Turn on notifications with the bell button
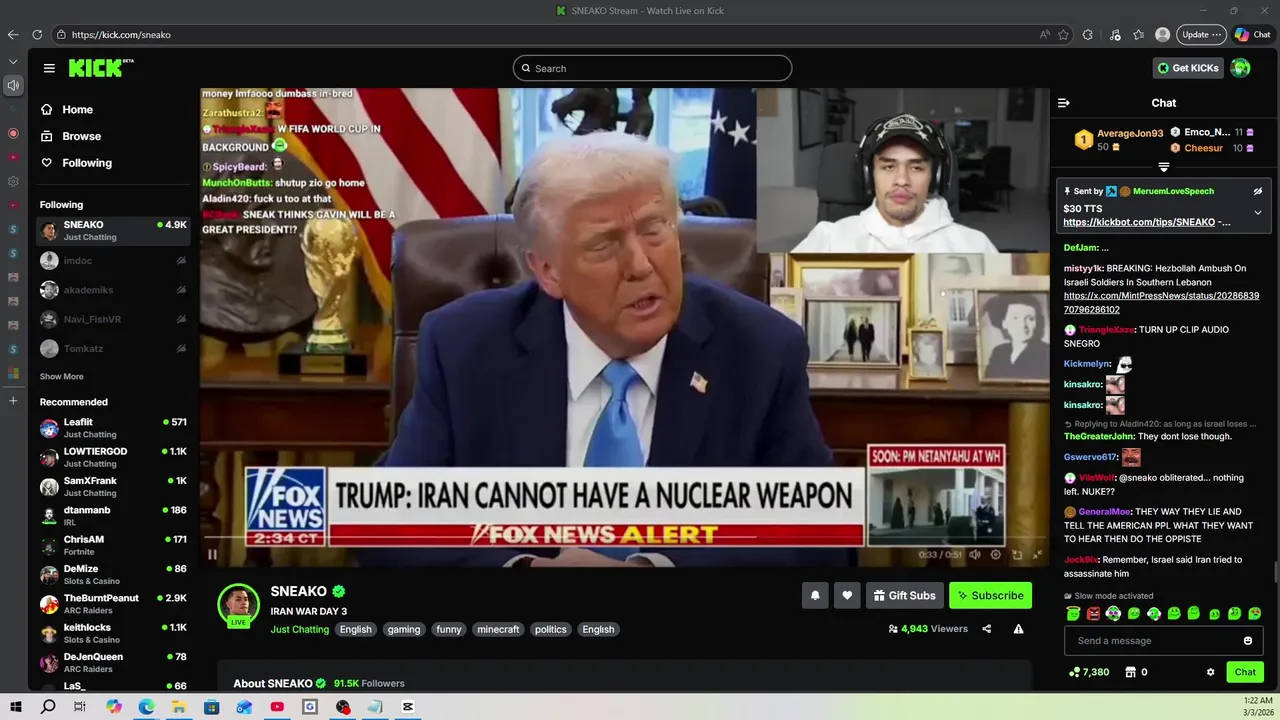Image resolution: width=1280 pixels, height=720 pixels. tap(815, 595)
